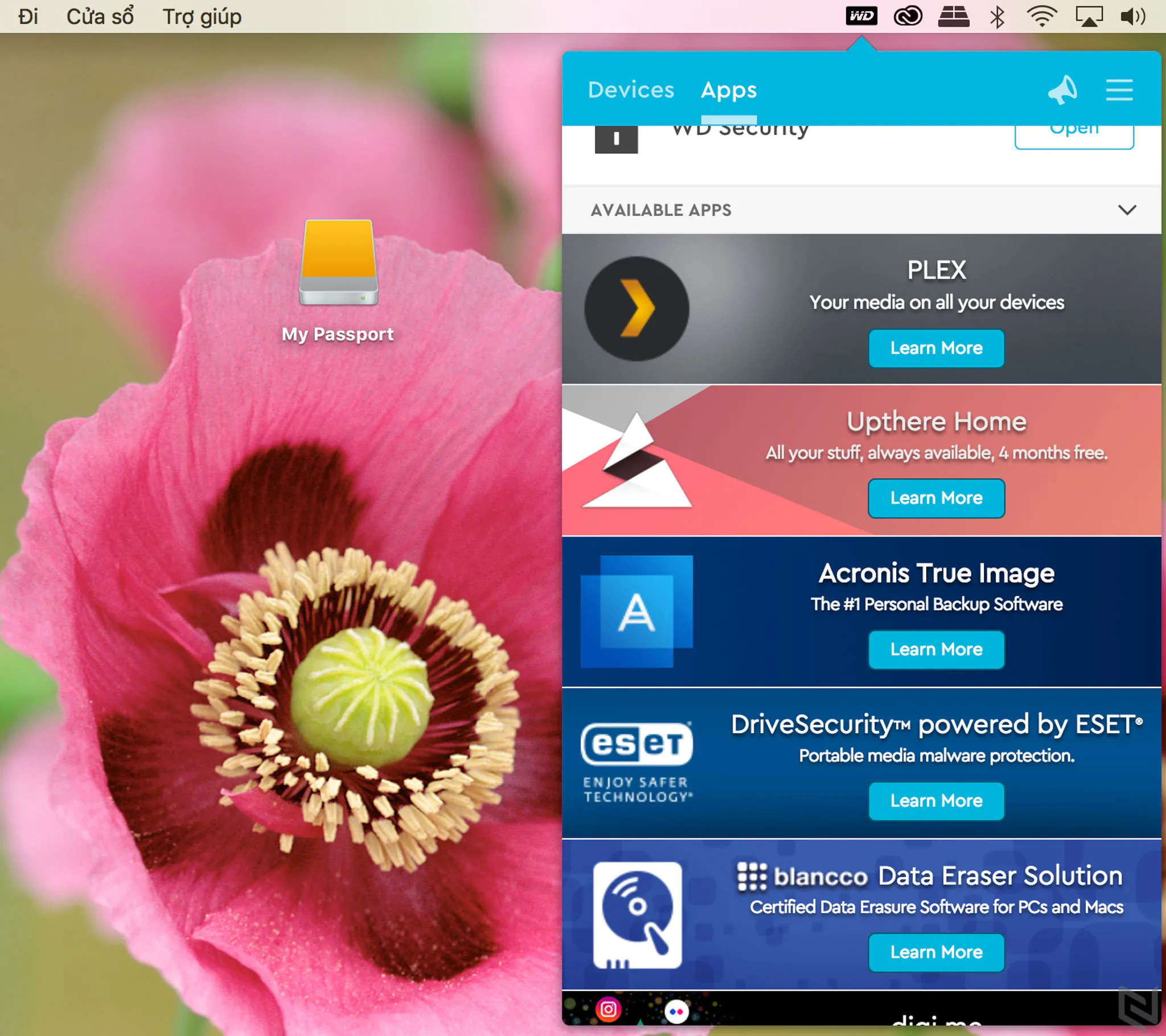
Task: Click the Acronis True Image title
Action: click(x=937, y=573)
